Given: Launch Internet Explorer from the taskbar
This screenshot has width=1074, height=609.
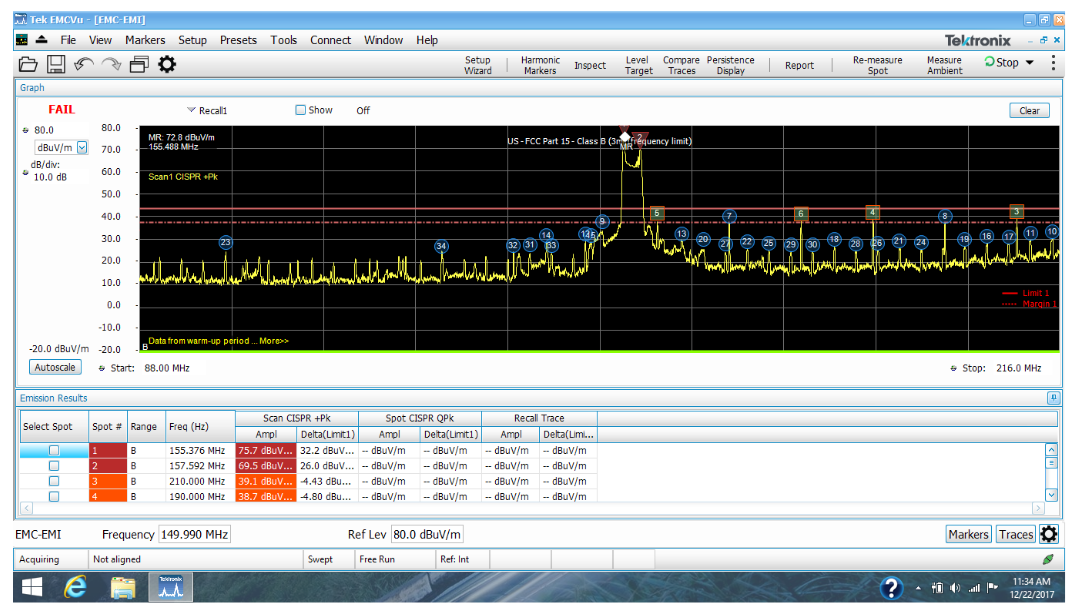Looking at the screenshot, I should (73, 587).
